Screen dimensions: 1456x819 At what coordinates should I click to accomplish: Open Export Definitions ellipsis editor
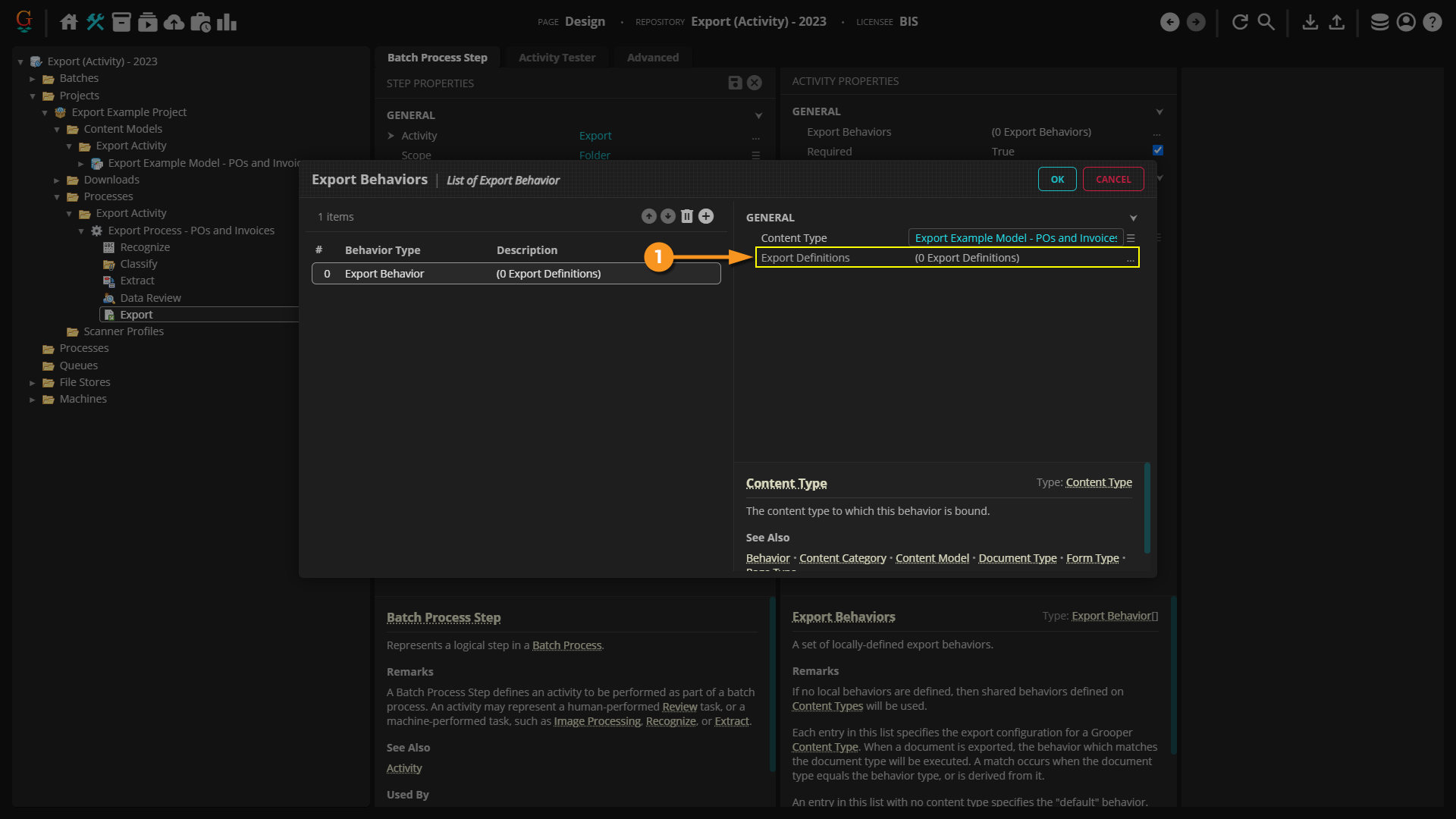[1130, 259]
